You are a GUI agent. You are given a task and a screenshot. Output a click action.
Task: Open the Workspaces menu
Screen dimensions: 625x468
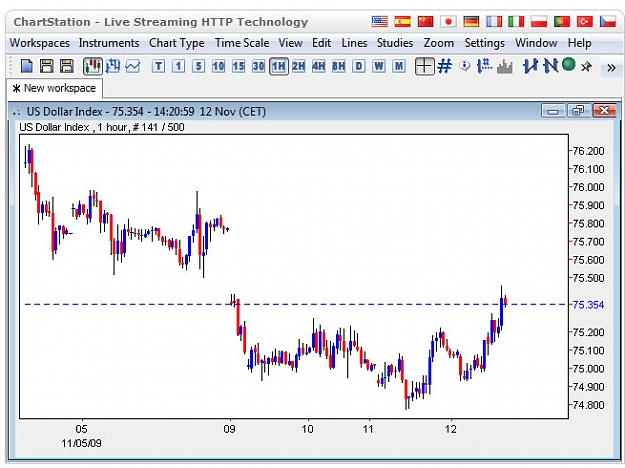[x=39, y=43]
